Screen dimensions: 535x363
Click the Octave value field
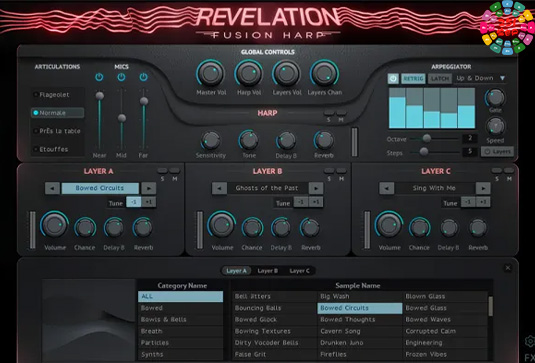470,138
